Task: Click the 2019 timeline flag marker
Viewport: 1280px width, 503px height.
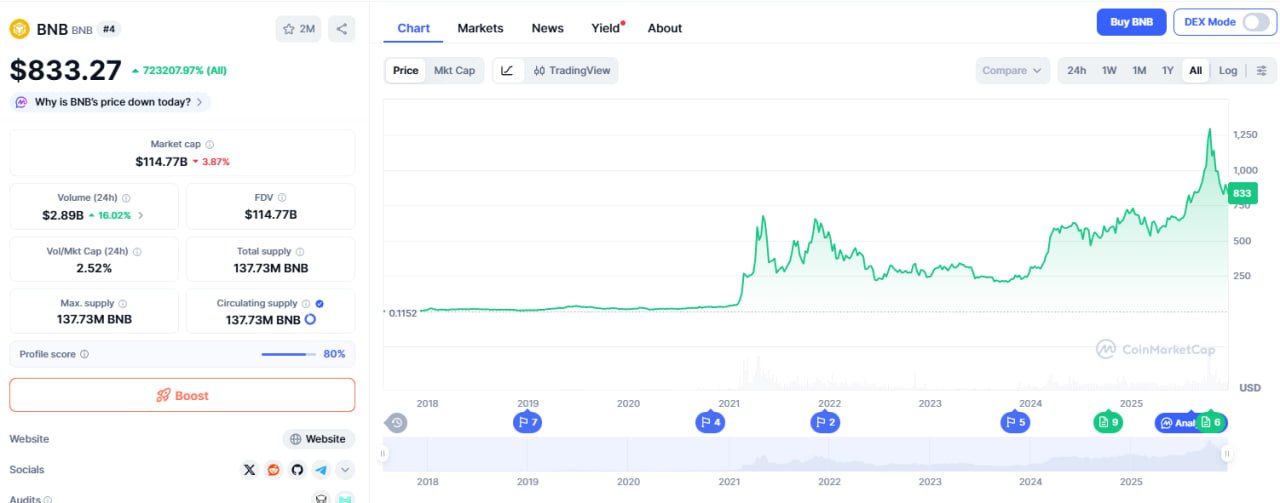Action: click(527, 422)
